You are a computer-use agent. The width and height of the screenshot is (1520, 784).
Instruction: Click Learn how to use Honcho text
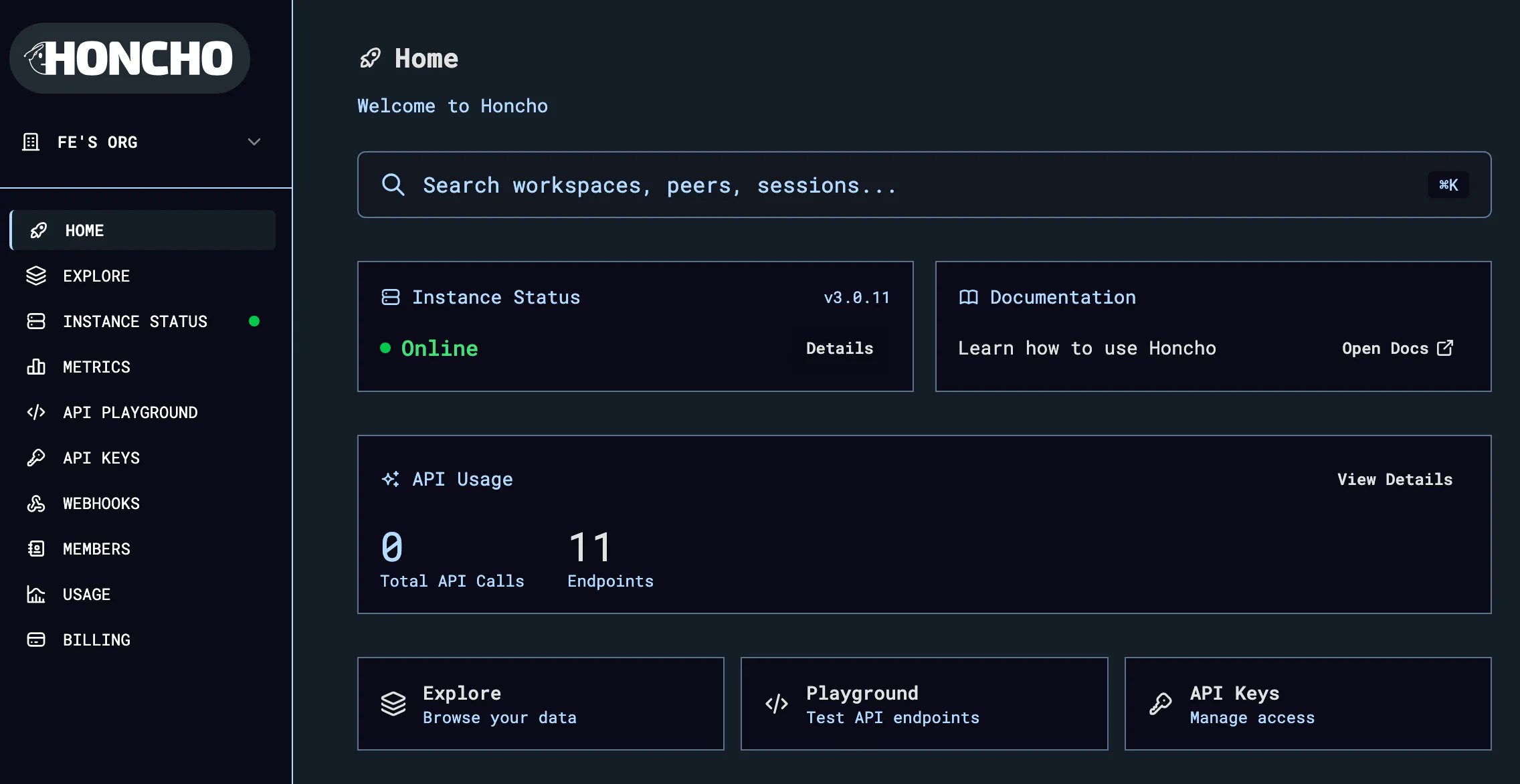pos(1087,349)
